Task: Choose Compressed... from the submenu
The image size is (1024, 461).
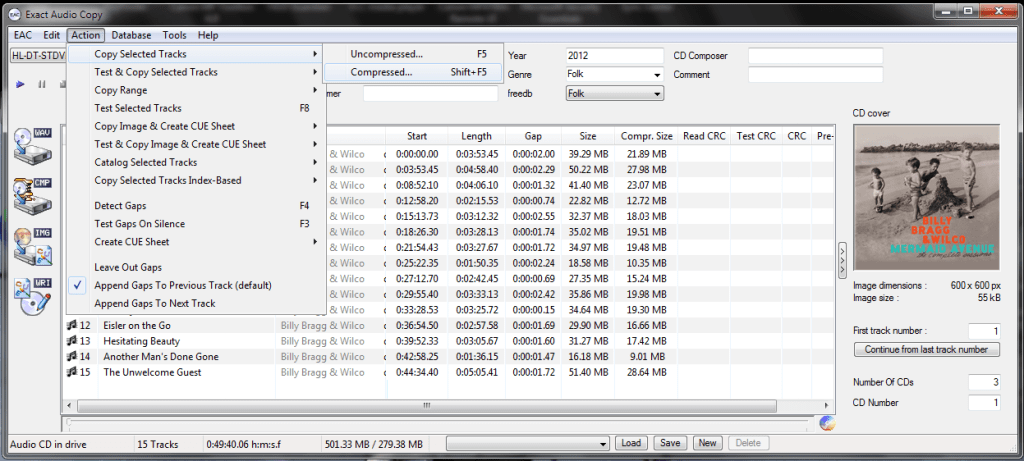Action: pyautogui.click(x=413, y=72)
